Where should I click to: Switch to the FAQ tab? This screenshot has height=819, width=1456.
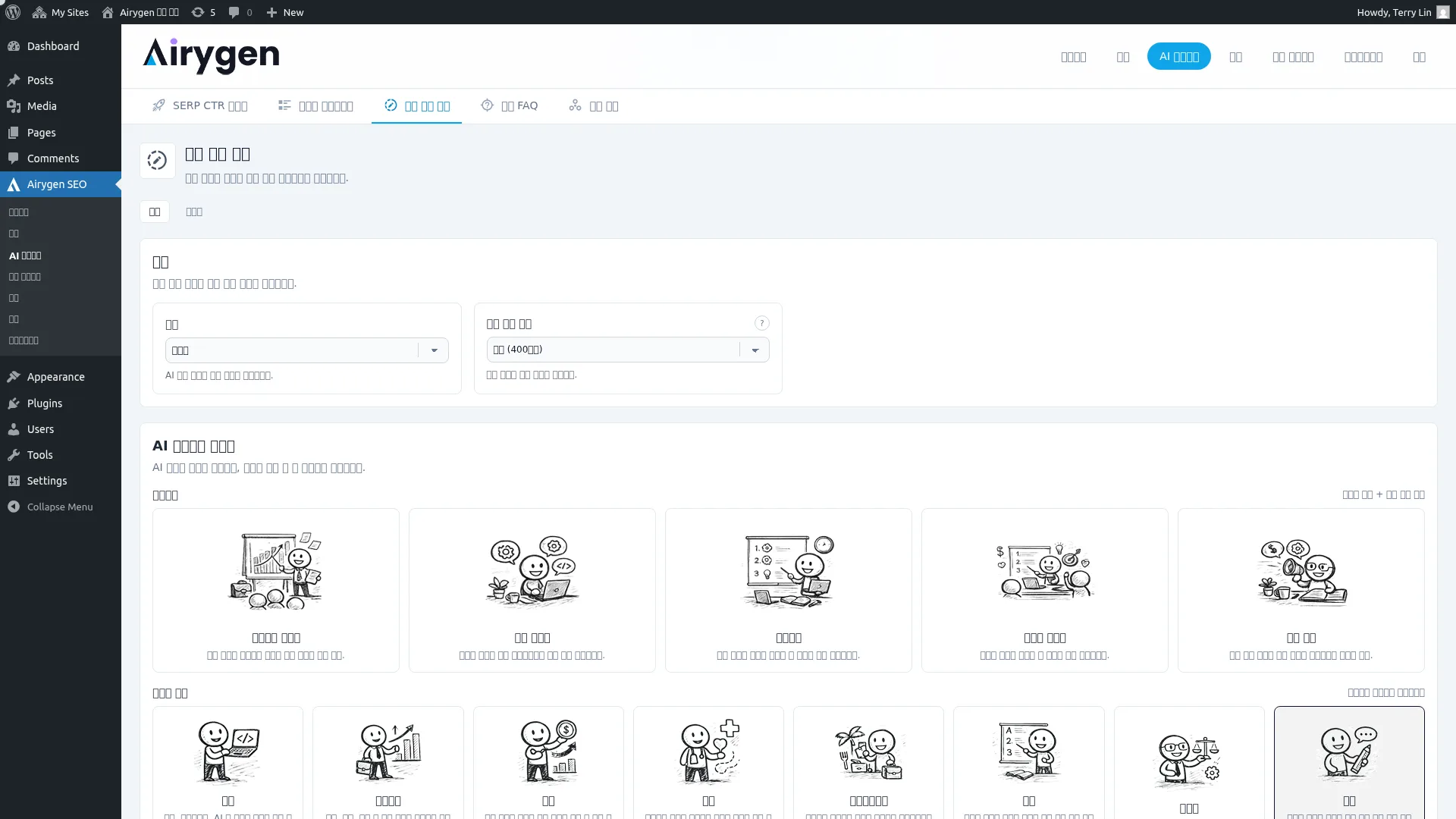tap(510, 105)
